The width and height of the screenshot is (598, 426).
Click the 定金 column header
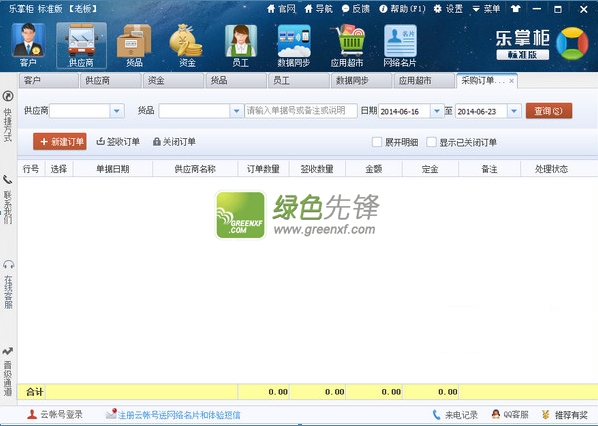pos(430,169)
